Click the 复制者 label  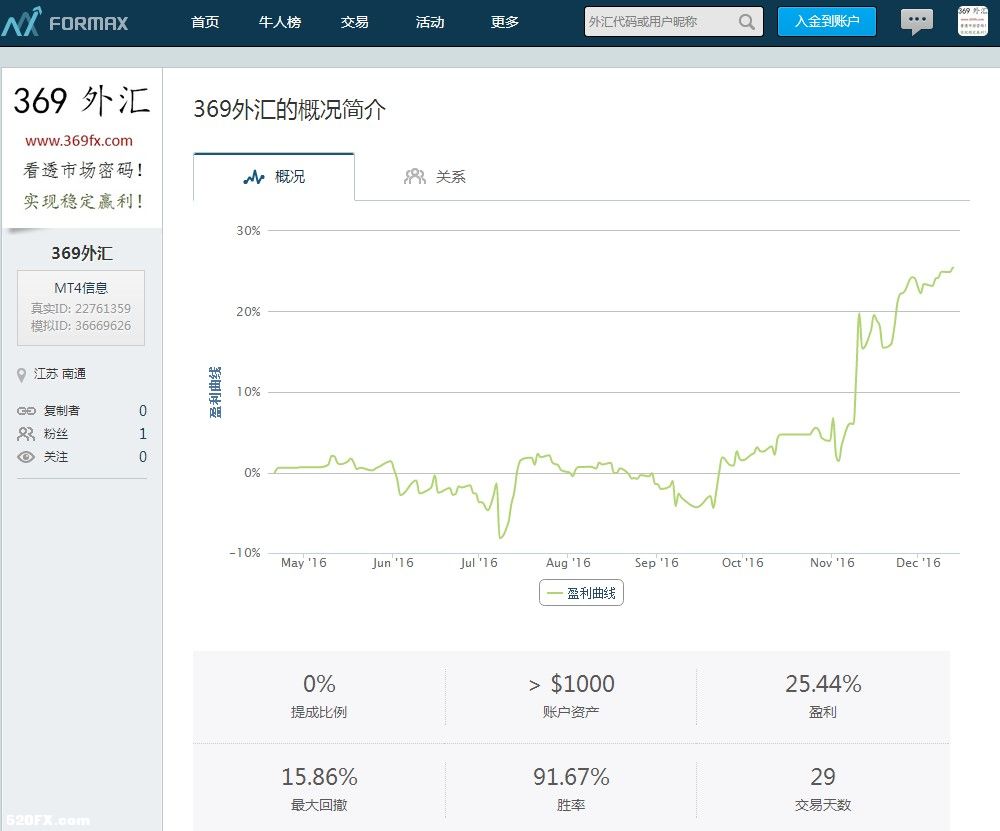coord(61,411)
